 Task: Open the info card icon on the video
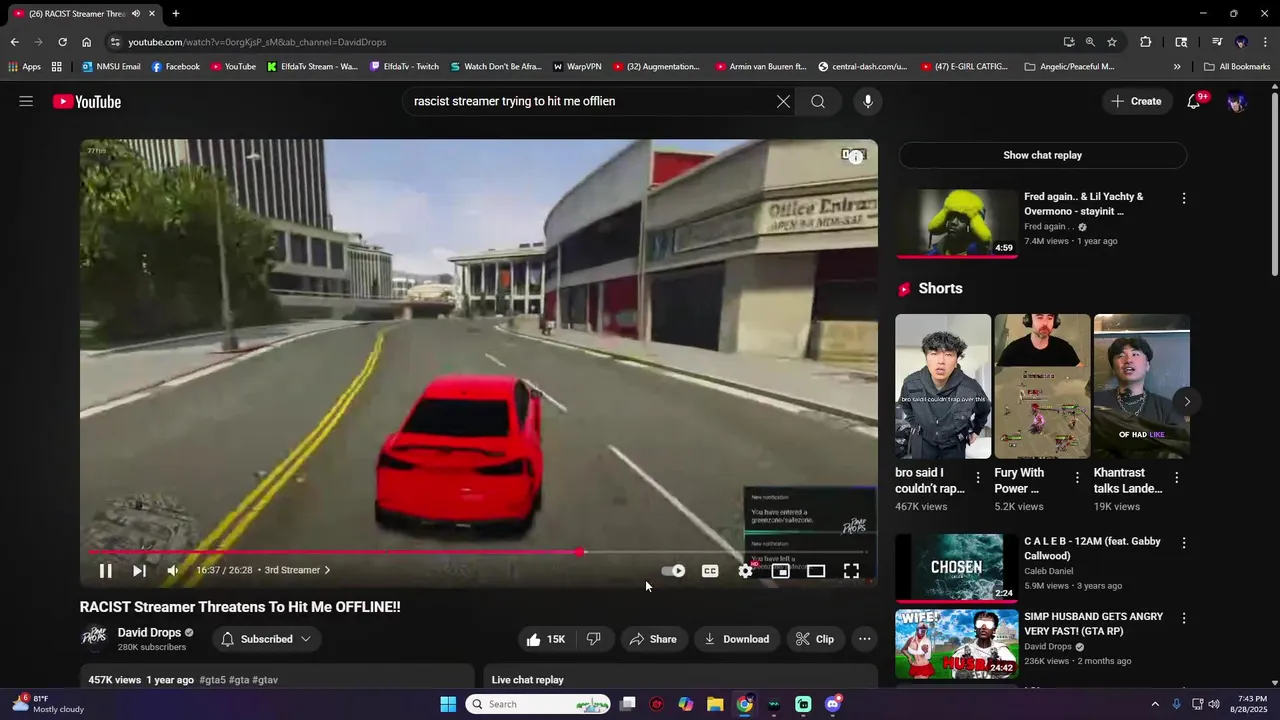[854, 155]
